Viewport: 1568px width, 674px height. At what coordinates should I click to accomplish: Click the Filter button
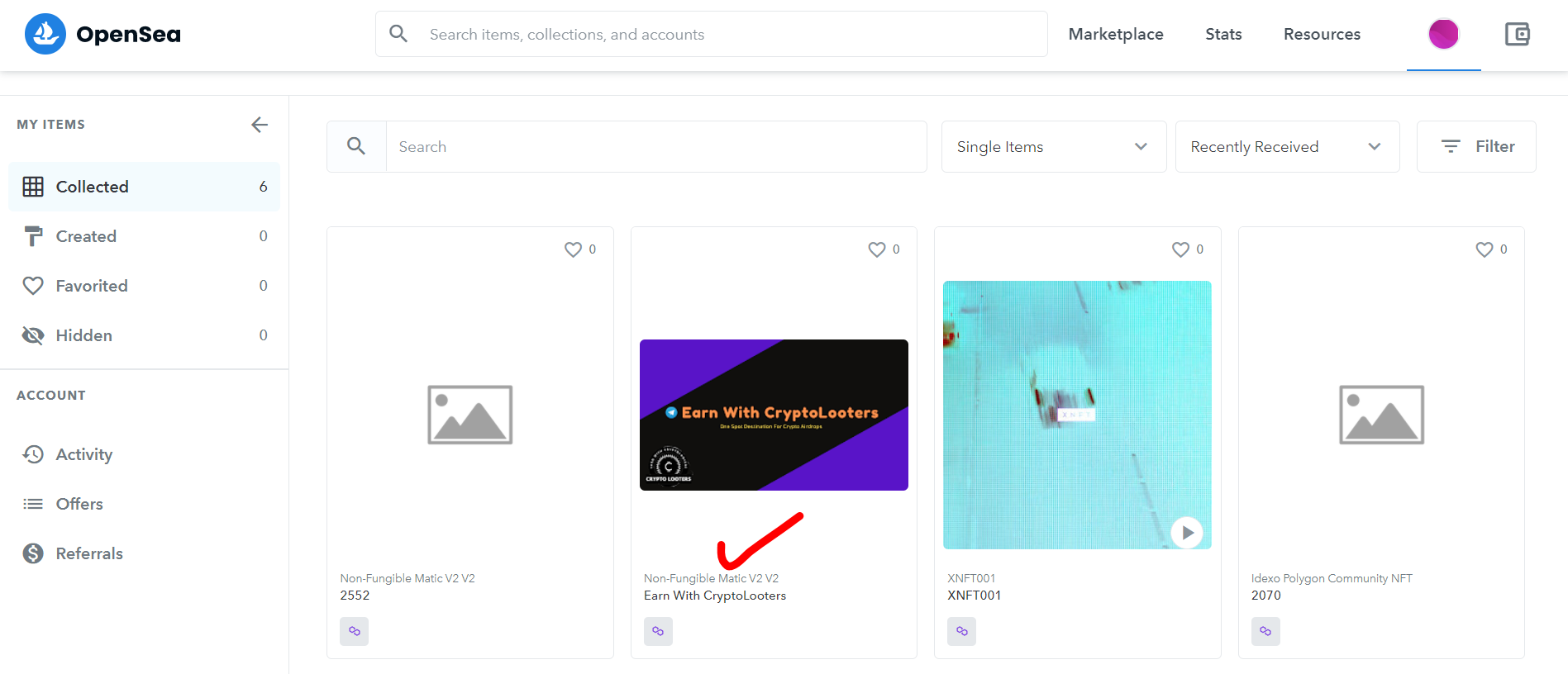1476,147
